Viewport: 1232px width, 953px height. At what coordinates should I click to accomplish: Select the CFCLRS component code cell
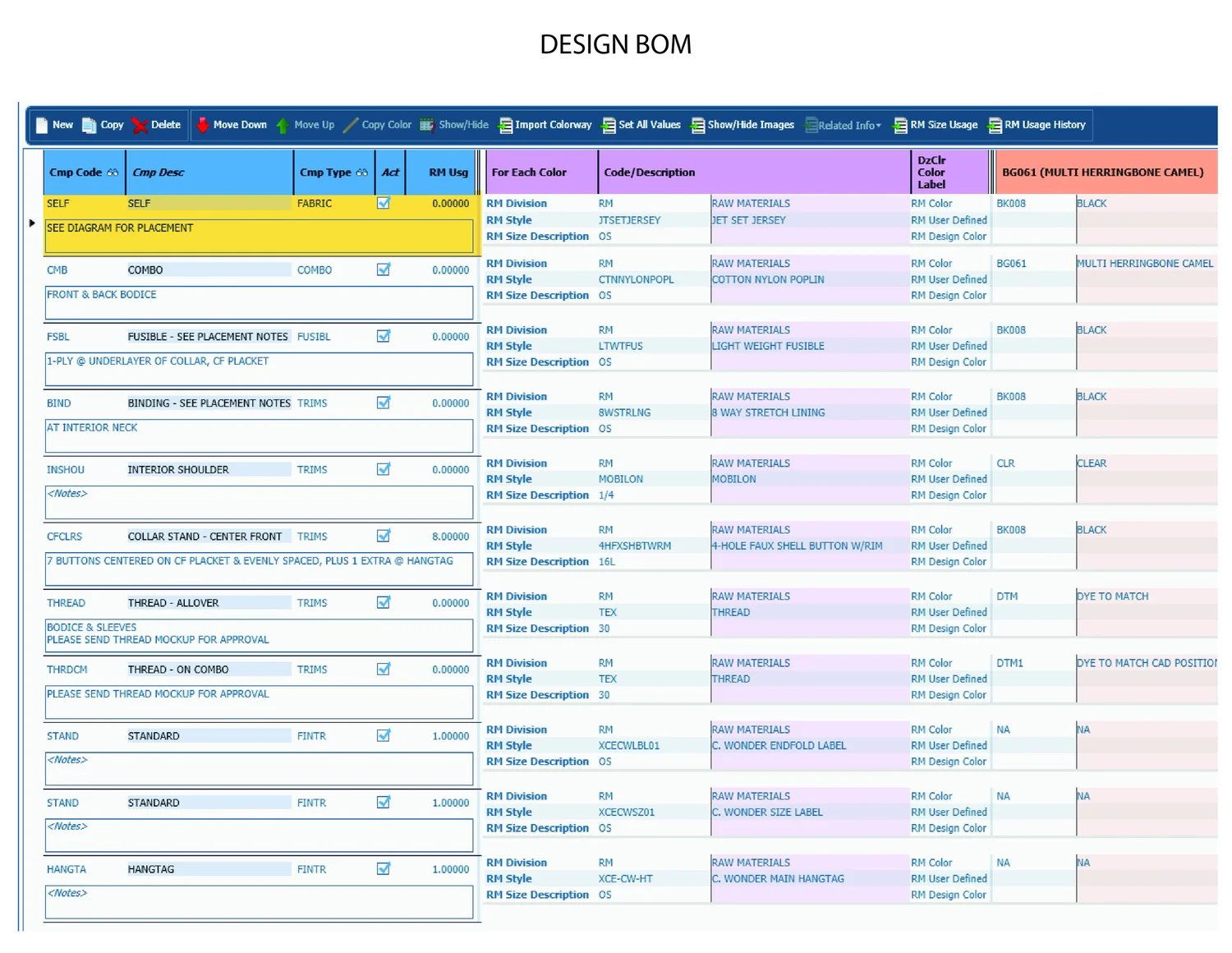[x=65, y=536]
